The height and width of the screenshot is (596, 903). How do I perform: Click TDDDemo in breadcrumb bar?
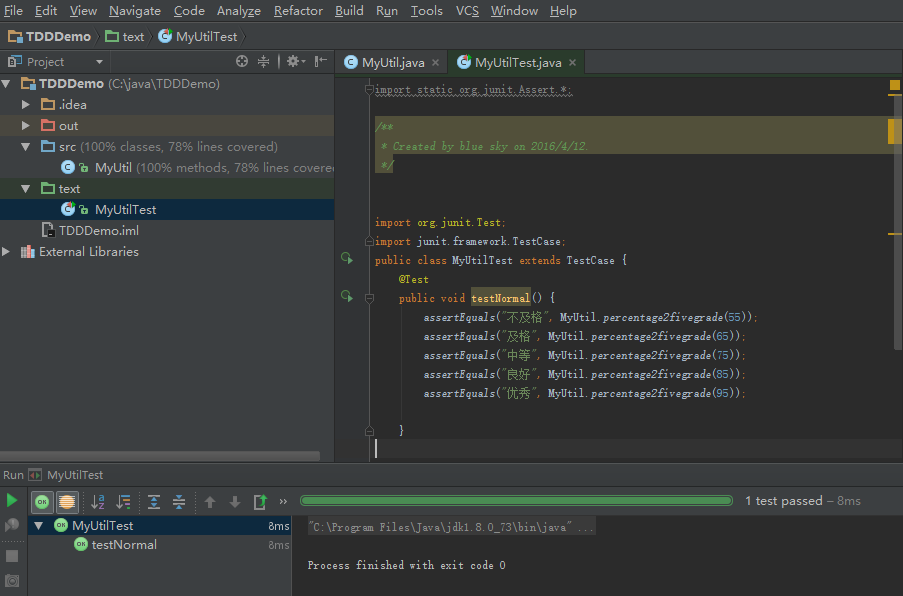(50, 36)
